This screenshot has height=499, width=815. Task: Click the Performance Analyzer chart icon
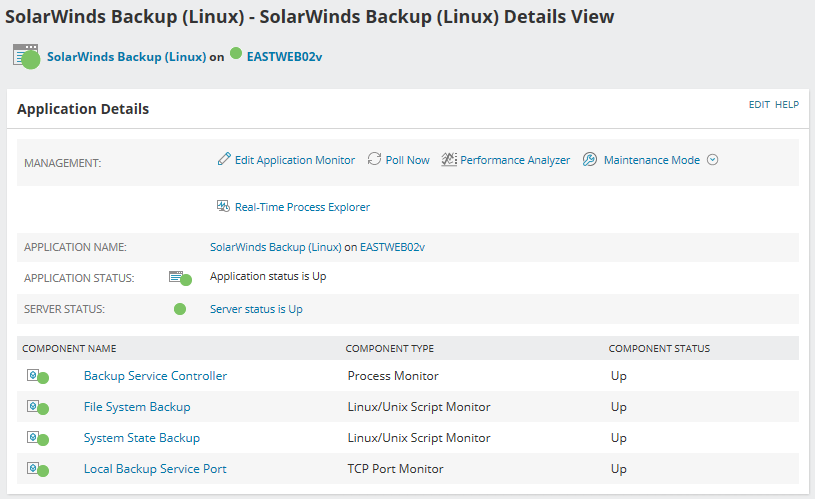coord(449,160)
